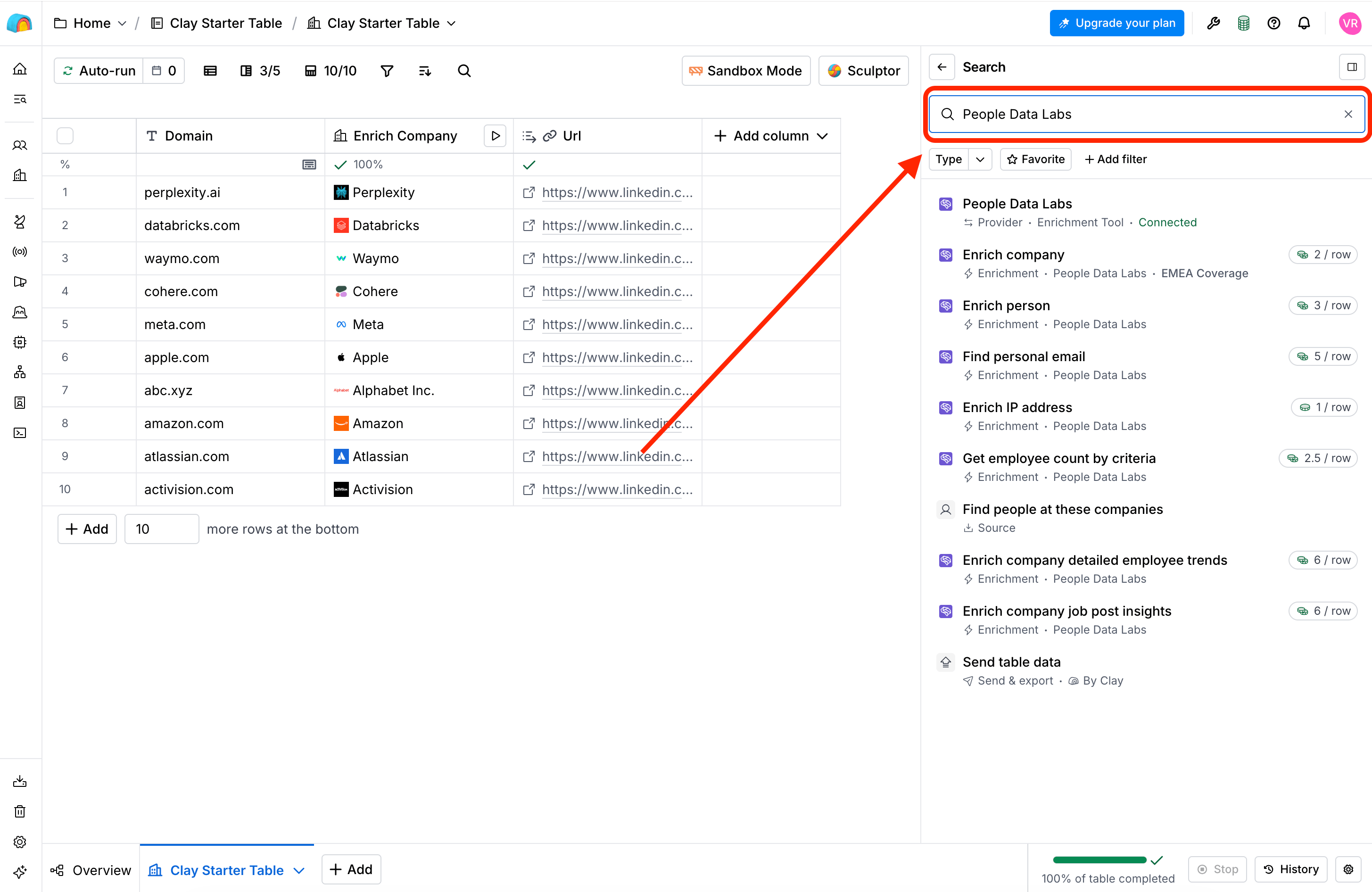
Task: Tick the select-all rows checkbox
Action: point(65,136)
